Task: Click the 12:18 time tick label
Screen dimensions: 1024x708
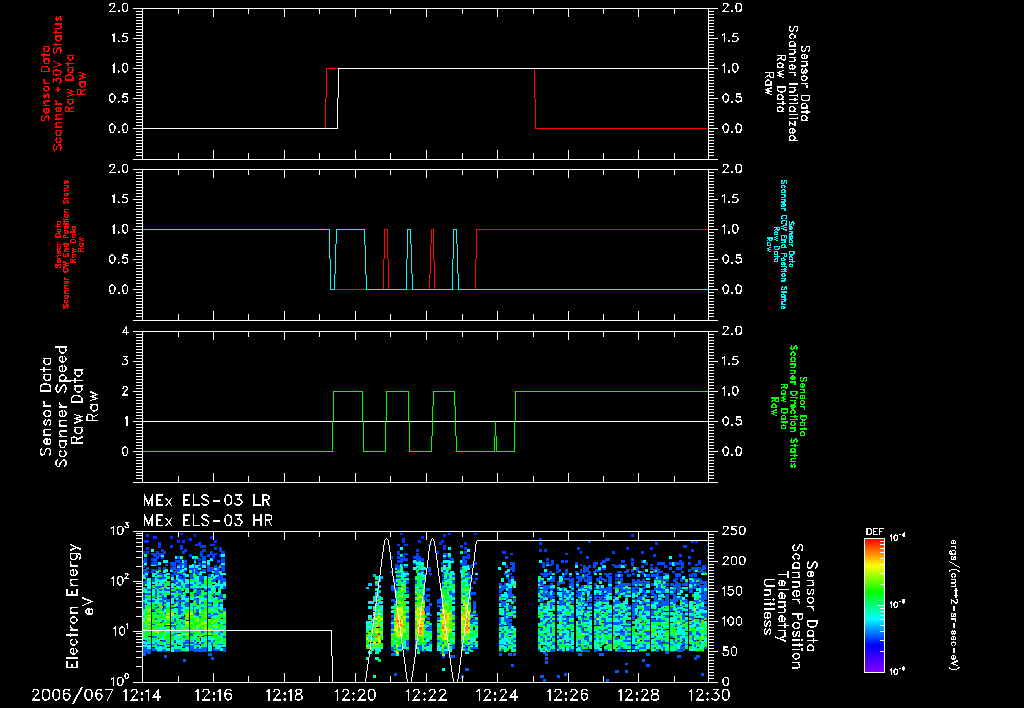Action: click(x=285, y=696)
